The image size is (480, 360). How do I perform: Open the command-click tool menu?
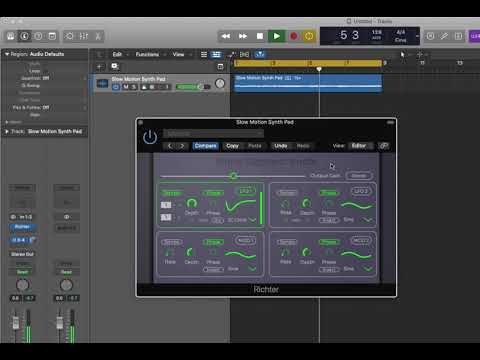[420, 54]
